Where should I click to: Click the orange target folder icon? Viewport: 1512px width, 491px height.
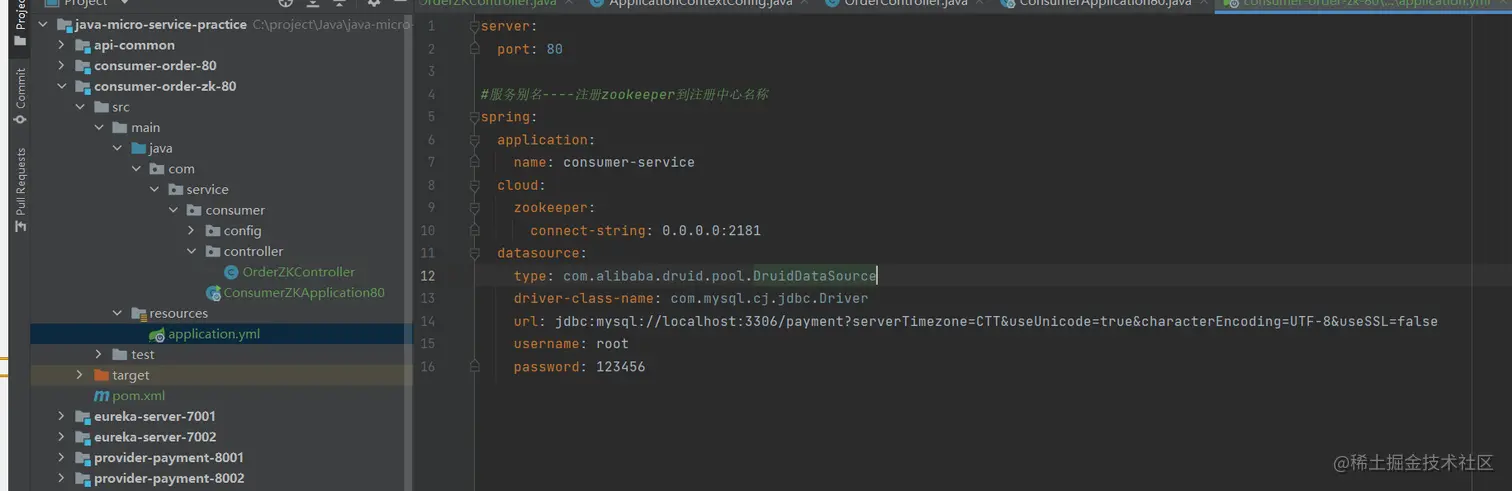(x=101, y=375)
